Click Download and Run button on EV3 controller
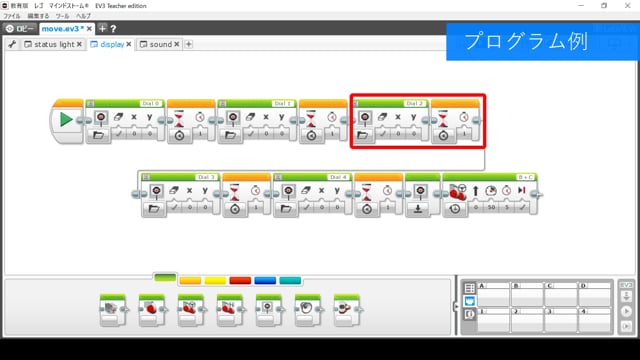 click(626, 312)
